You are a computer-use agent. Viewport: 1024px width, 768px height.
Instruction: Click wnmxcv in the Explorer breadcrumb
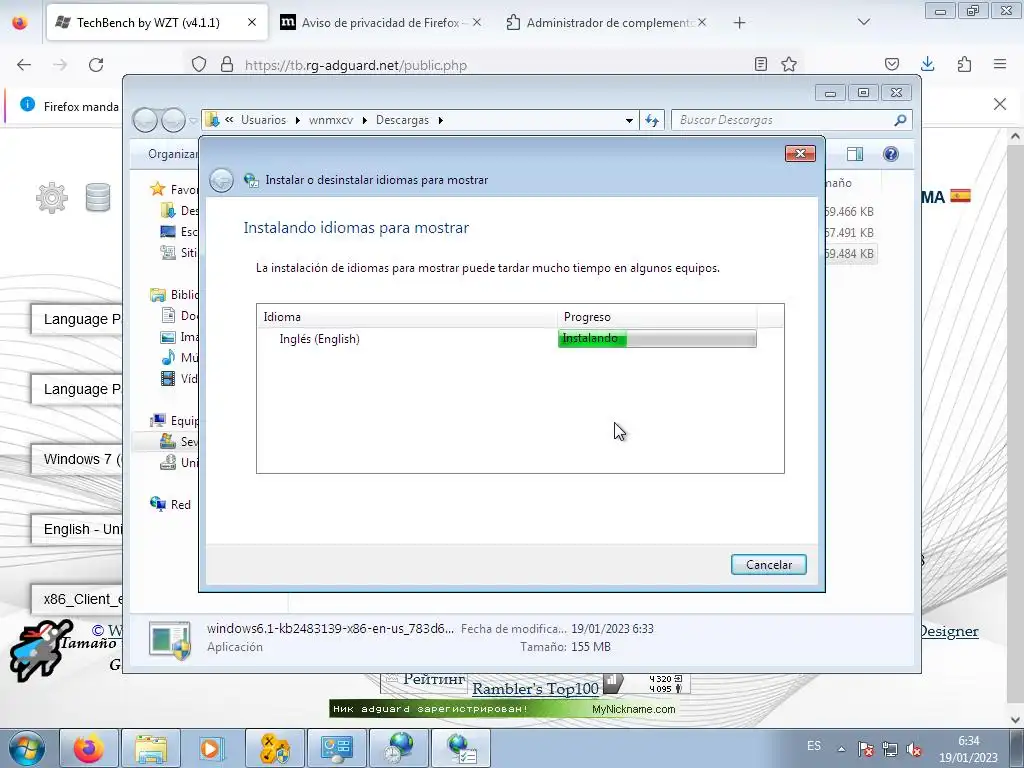pyautogui.click(x=331, y=120)
